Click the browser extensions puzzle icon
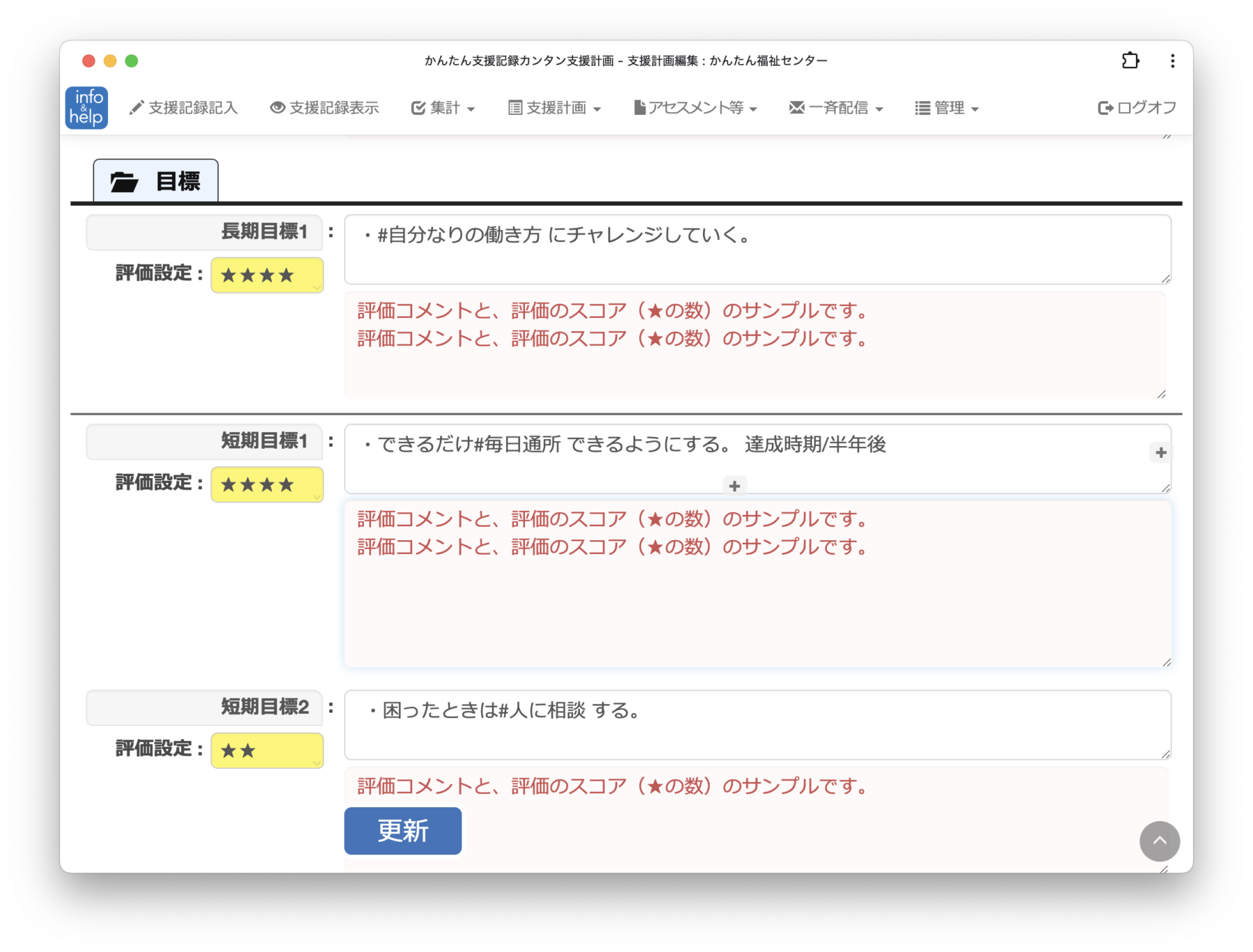Screen dimensions: 1253x952 coord(1130,61)
